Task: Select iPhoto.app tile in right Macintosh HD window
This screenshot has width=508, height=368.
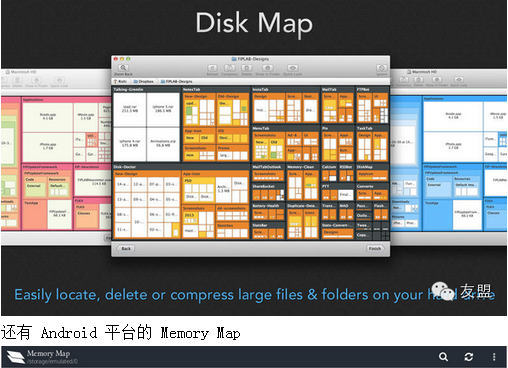Action: click(453, 146)
